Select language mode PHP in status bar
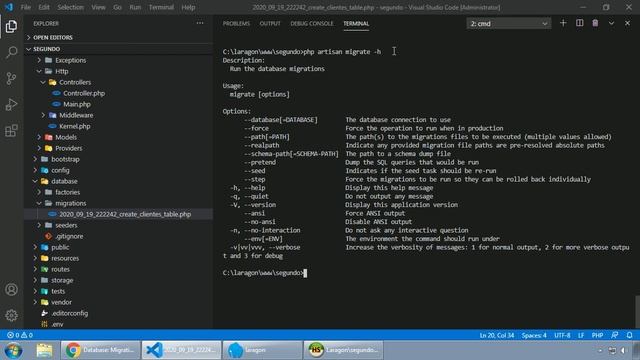Screen dimensions: 640x360 (x=597, y=335)
